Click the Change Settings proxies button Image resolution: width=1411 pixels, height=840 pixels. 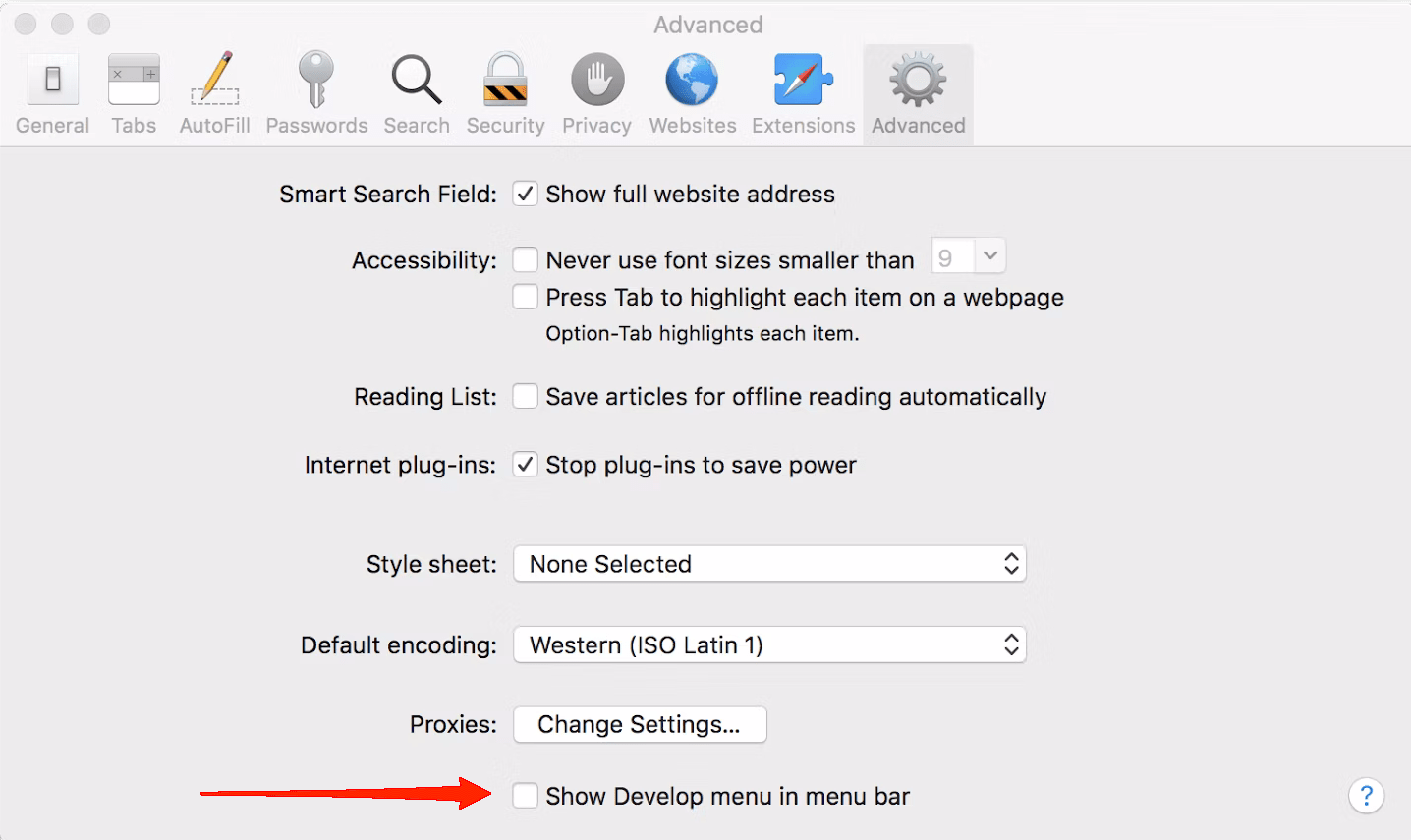(x=639, y=724)
